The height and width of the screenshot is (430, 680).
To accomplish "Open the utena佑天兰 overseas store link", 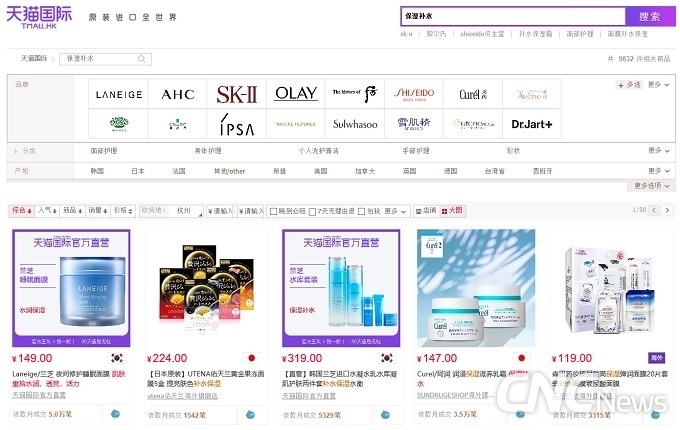I will (182, 396).
